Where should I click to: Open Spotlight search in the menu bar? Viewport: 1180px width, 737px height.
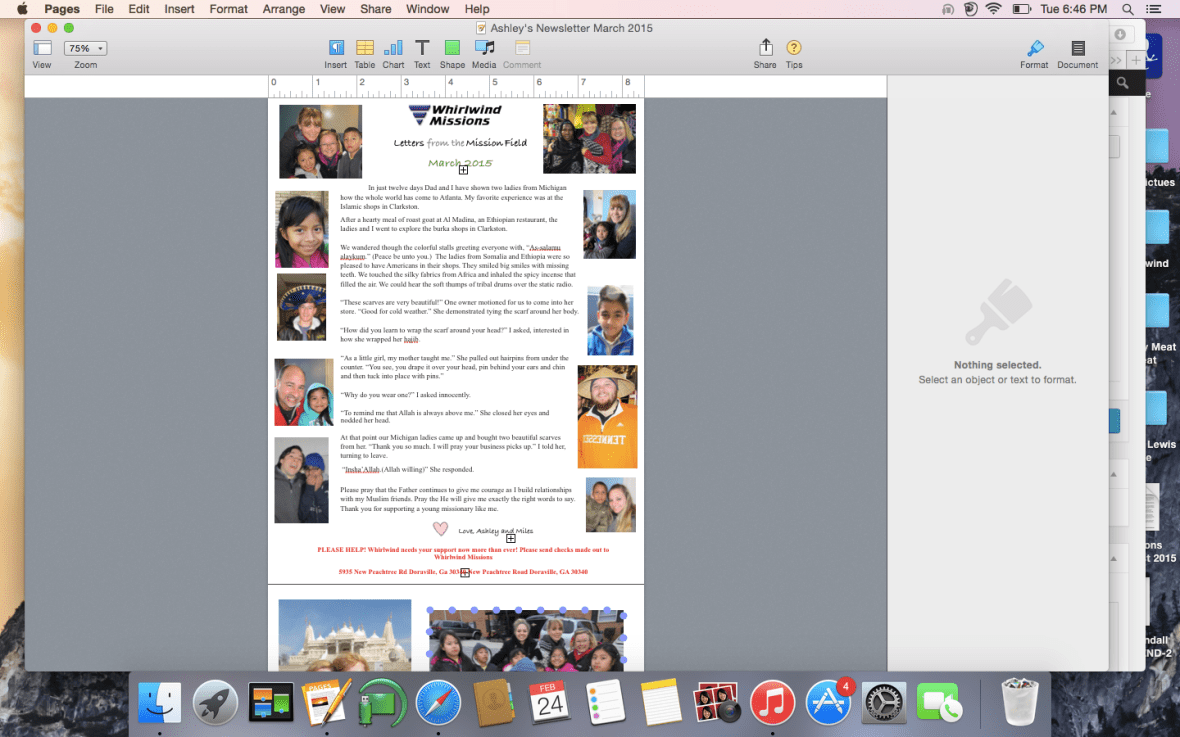tap(1129, 9)
